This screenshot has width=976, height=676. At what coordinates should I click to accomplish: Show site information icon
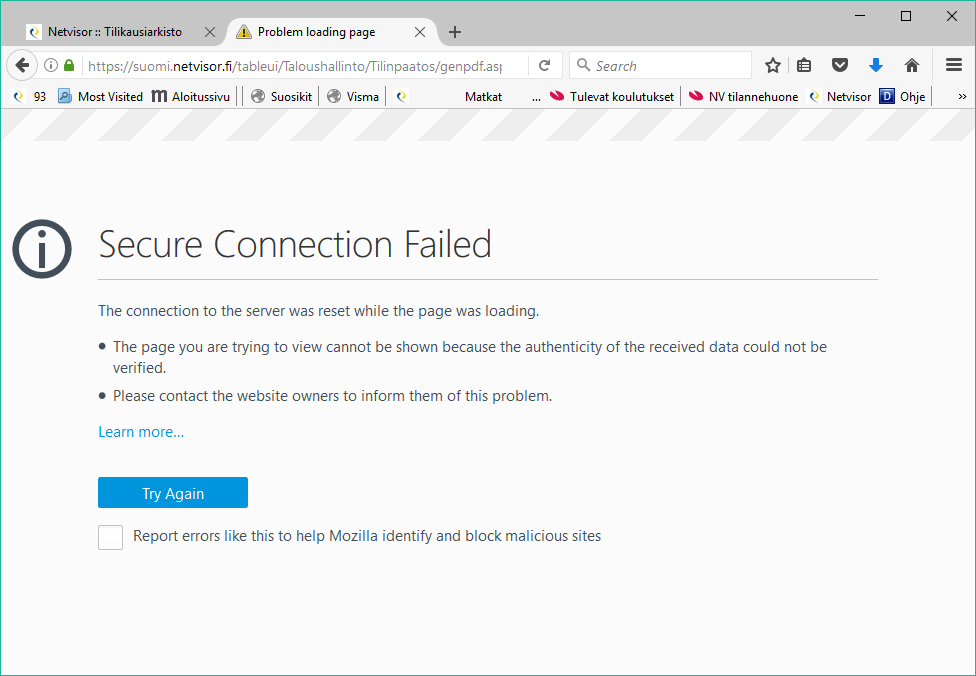51,66
